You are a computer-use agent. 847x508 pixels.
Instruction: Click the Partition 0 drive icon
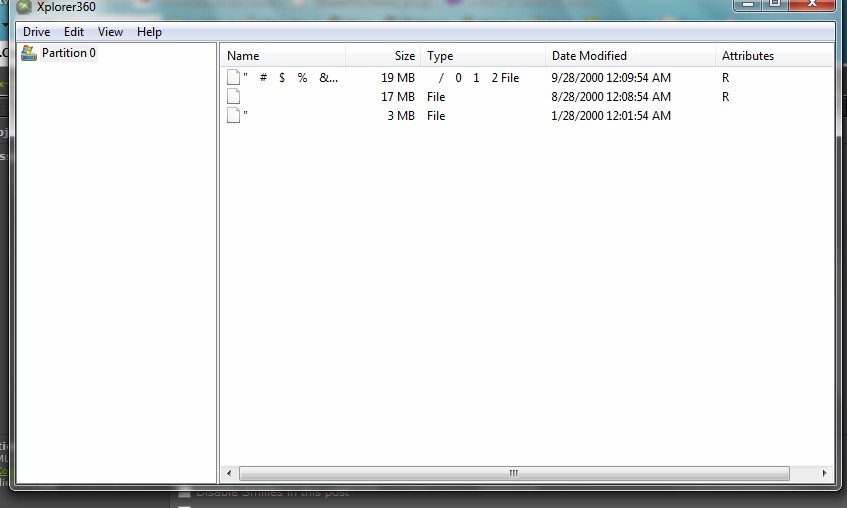point(29,53)
